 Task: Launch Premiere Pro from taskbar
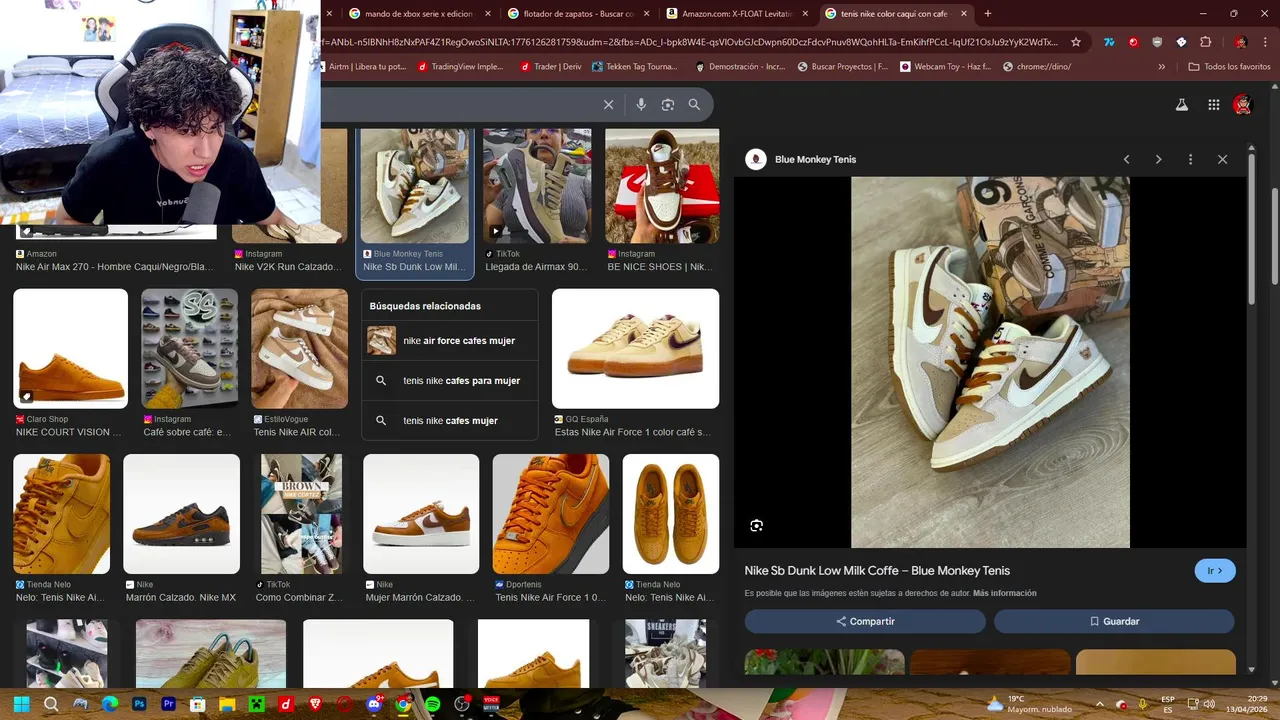point(169,704)
